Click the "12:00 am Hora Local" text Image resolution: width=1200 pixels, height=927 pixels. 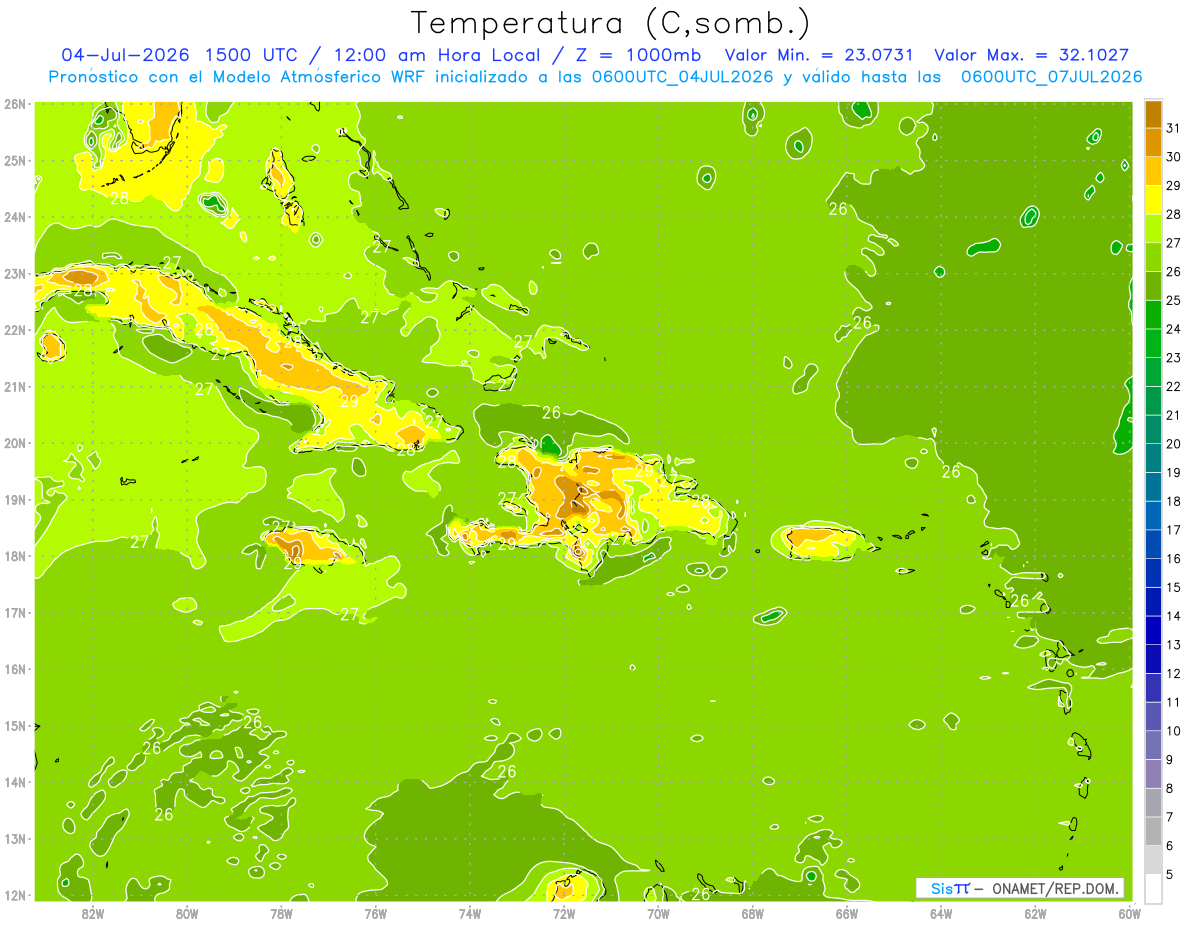pos(435,55)
